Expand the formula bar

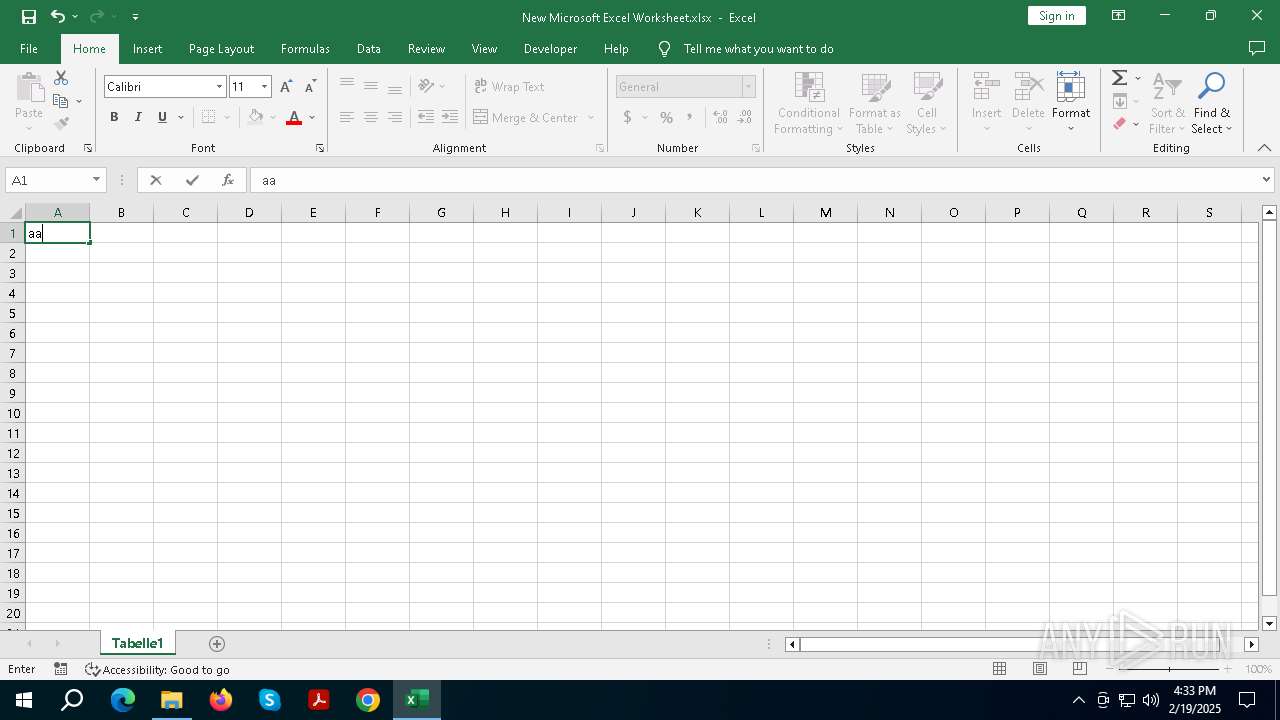tap(1266, 180)
